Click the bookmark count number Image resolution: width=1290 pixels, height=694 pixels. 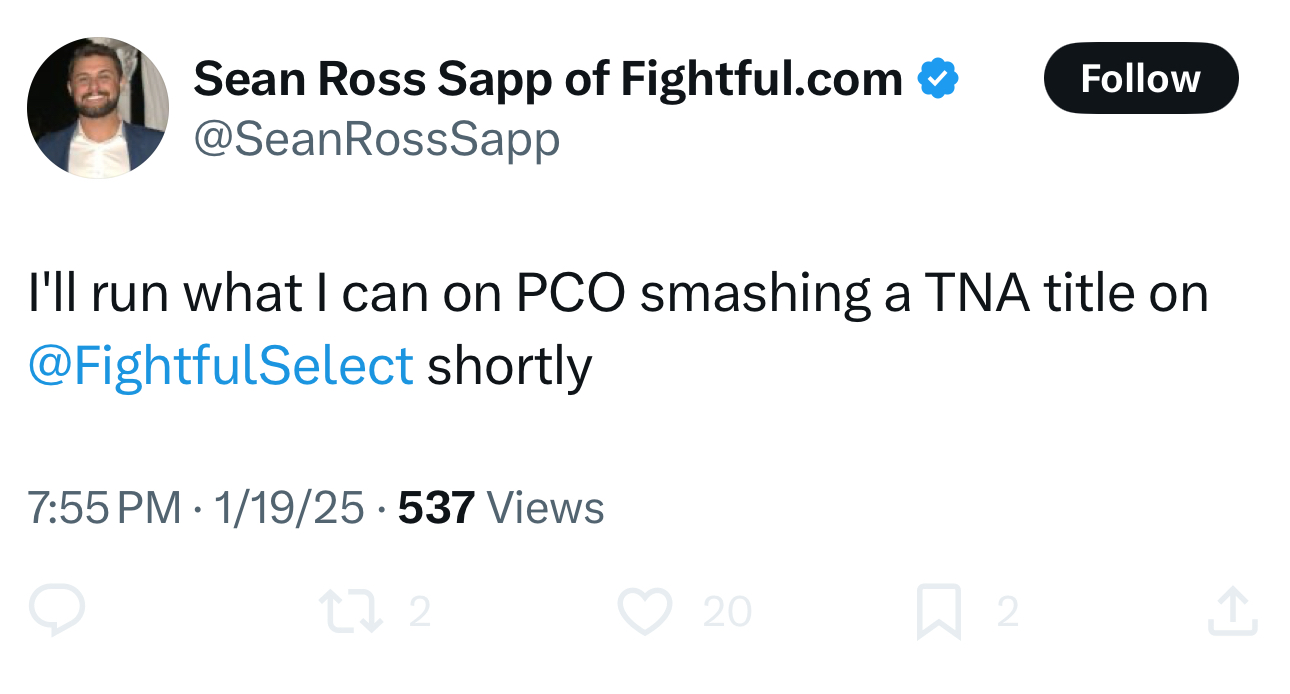click(x=1008, y=612)
